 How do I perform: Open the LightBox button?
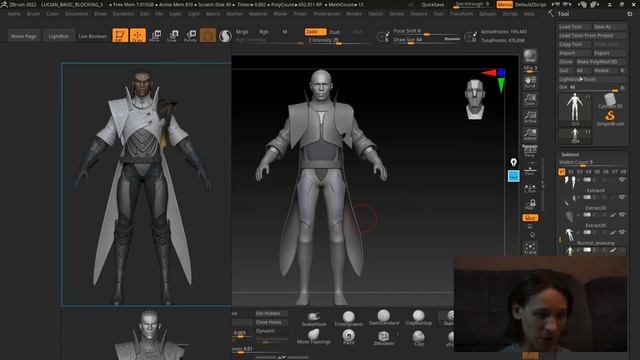[x=58, y=36]
